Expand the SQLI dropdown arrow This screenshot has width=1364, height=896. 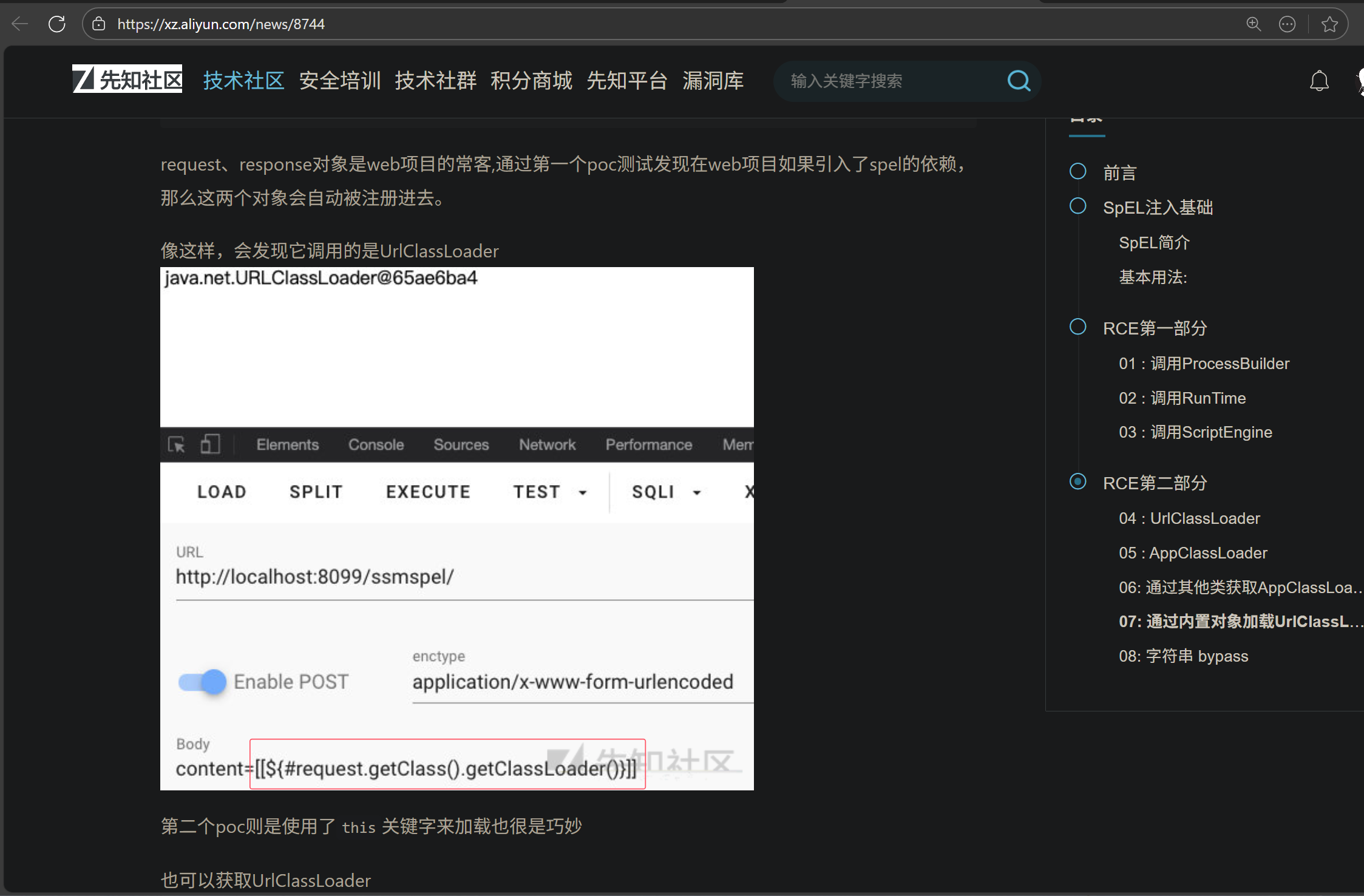[697, 492]
